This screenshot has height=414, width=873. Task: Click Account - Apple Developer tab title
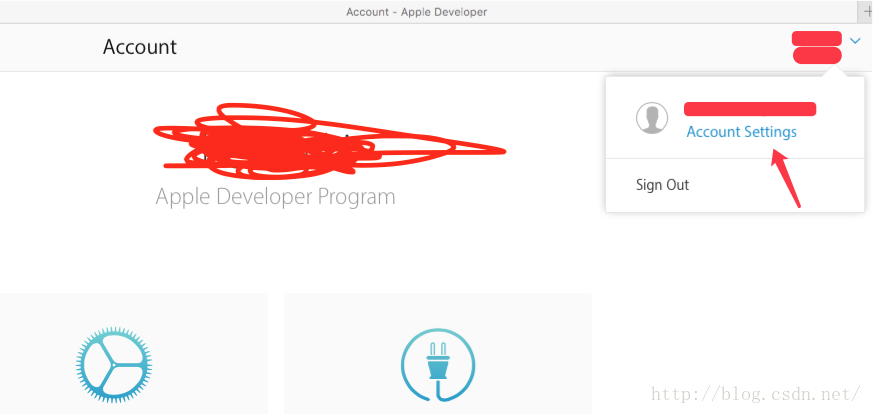(416, 12)
